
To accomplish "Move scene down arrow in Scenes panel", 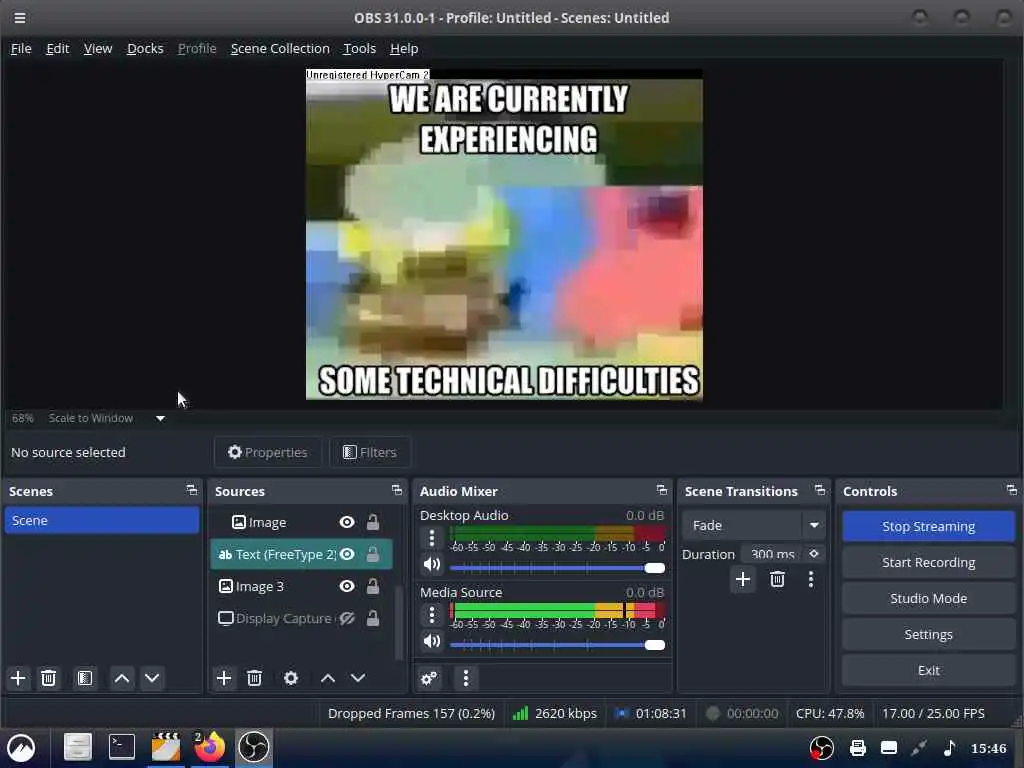I will [152, 678].
